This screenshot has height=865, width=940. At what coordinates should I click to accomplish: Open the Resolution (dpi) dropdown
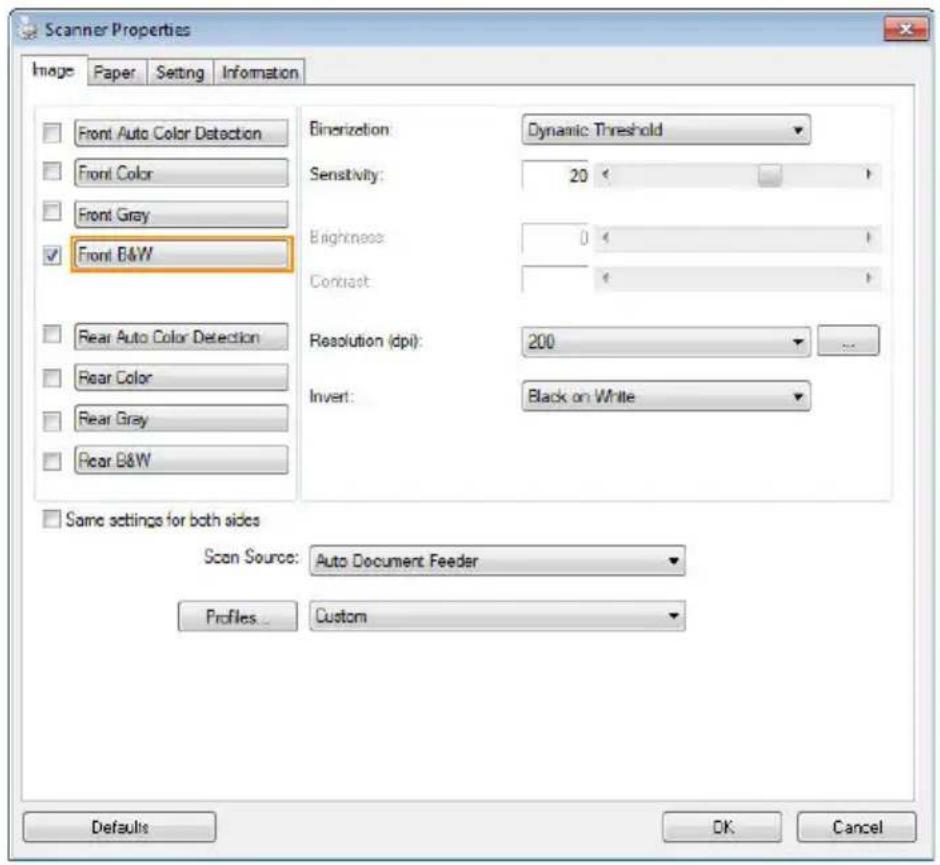[666, 342]
